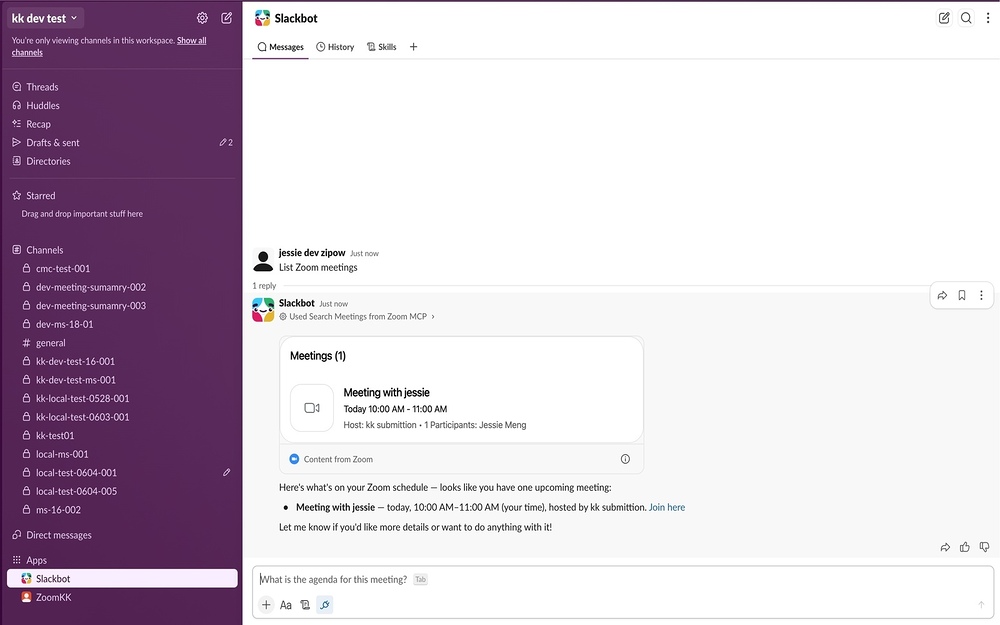This screenshot has height=625, width=1000.
Task: Open the general channel
Action: pos(51,342)
